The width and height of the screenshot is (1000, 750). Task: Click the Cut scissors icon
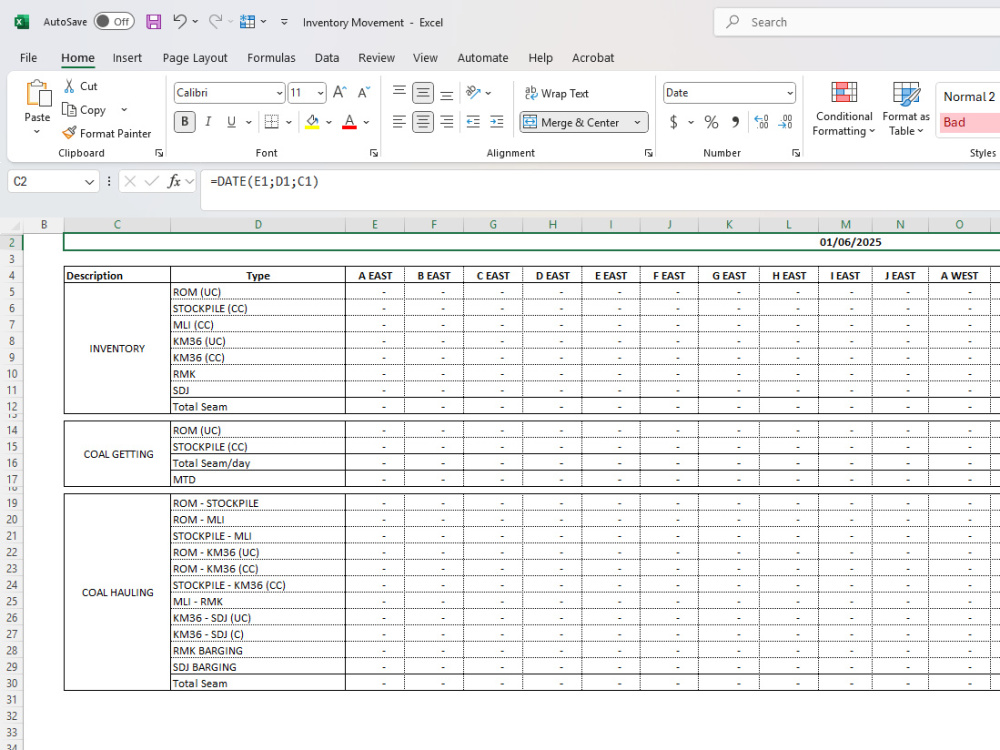point(69,86)
